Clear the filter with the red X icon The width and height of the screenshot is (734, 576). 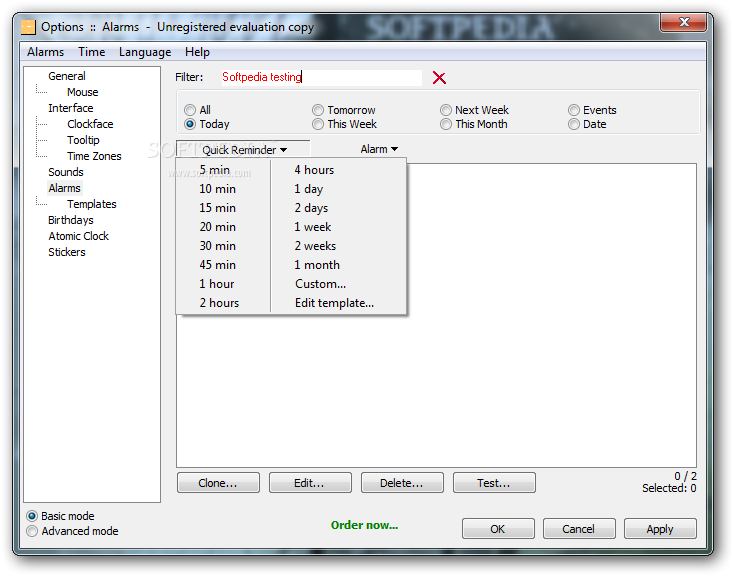[x=439, y=78]
